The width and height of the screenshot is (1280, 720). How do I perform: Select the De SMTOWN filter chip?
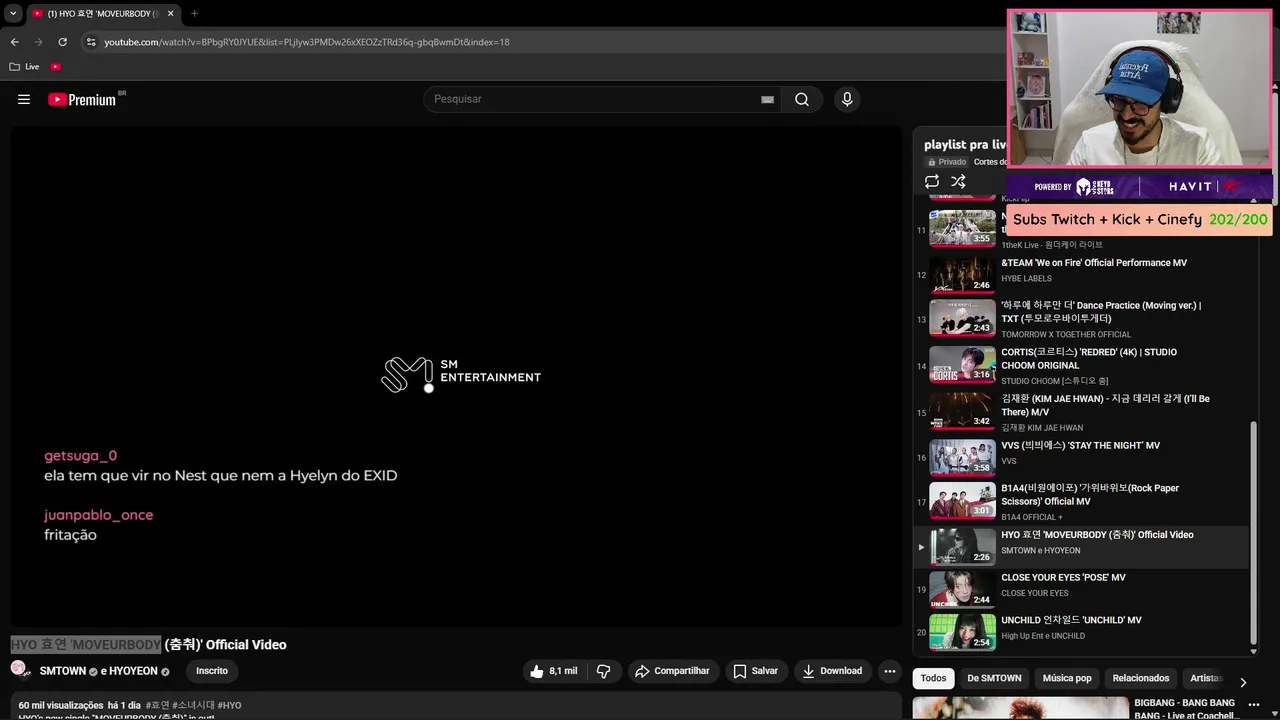(x=994, y=678)
